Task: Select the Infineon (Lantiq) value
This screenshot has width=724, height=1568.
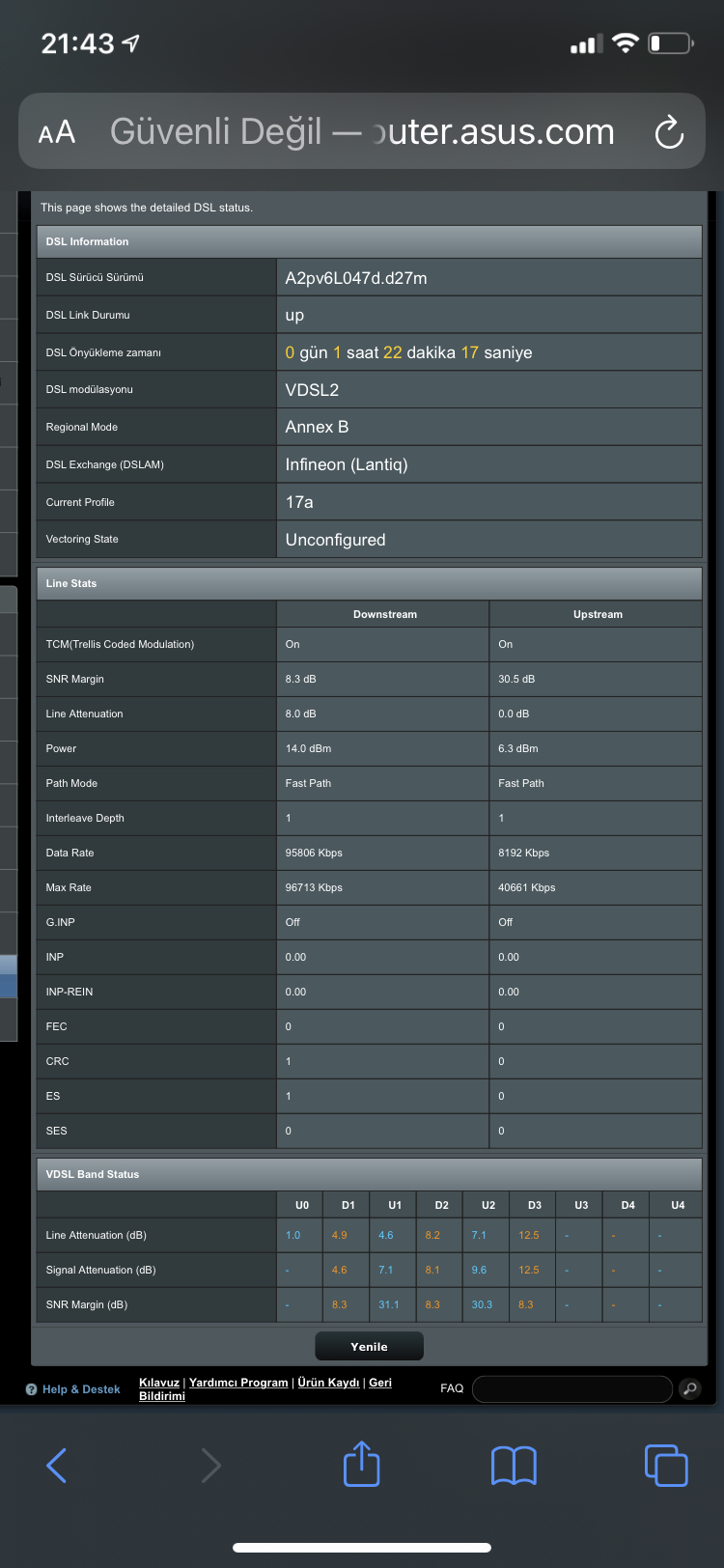Action: [347, 464]
